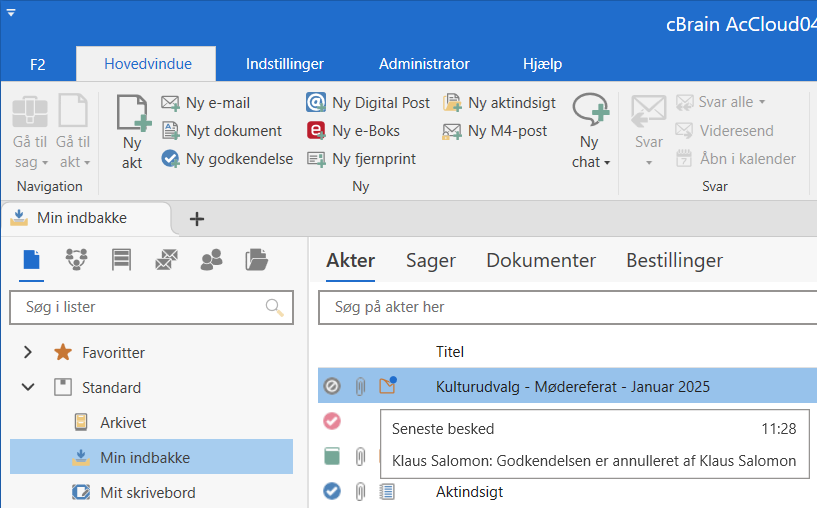Switch to Dokumenter tab
This screenshot has height=508, width=817.
(541, 260)
